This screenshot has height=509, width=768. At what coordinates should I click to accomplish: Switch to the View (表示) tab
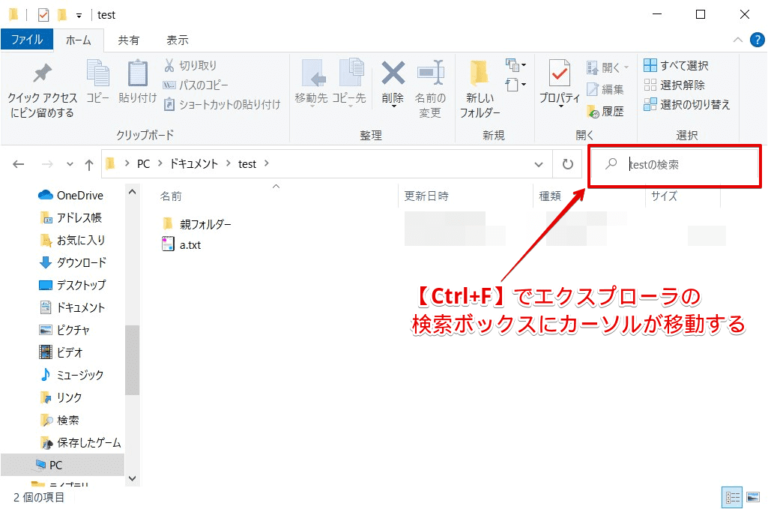coord(177,40)
